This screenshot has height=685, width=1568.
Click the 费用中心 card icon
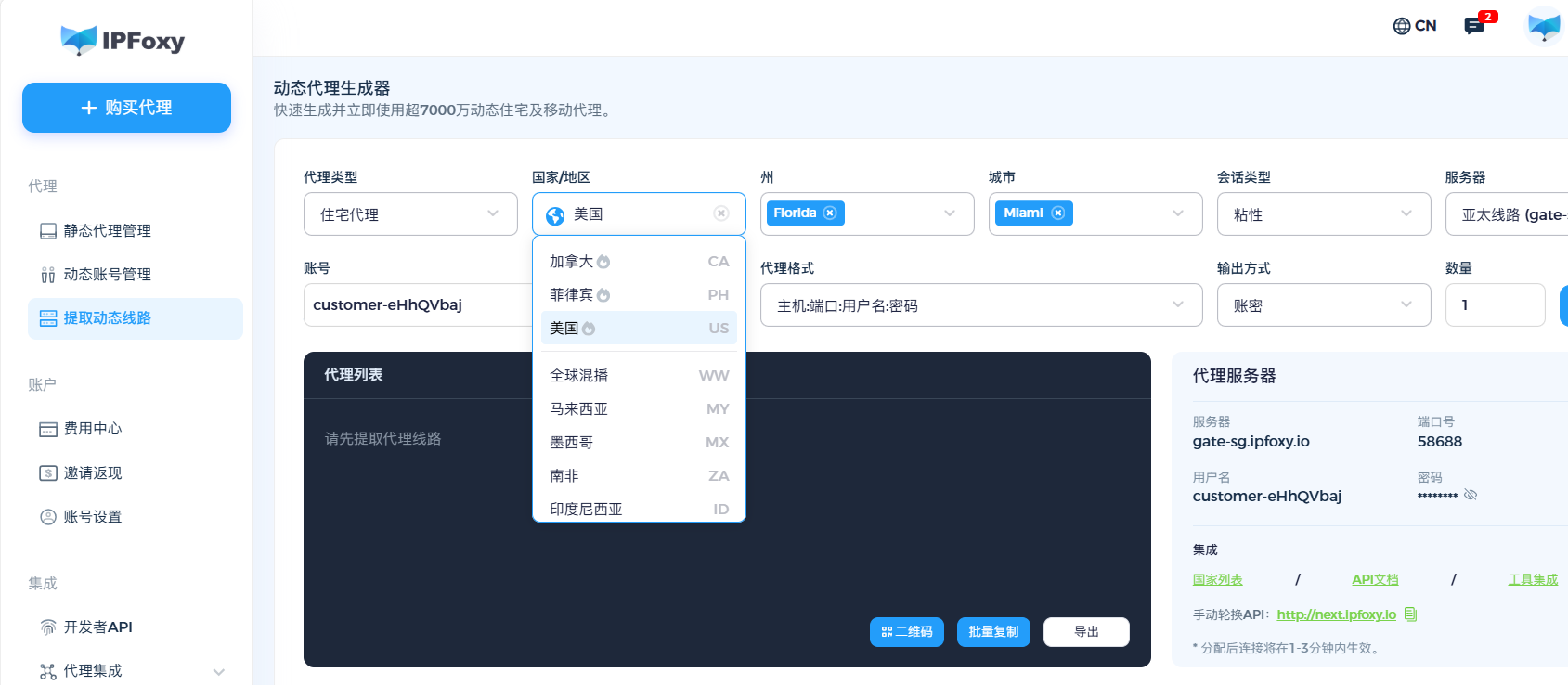[48, 429]
